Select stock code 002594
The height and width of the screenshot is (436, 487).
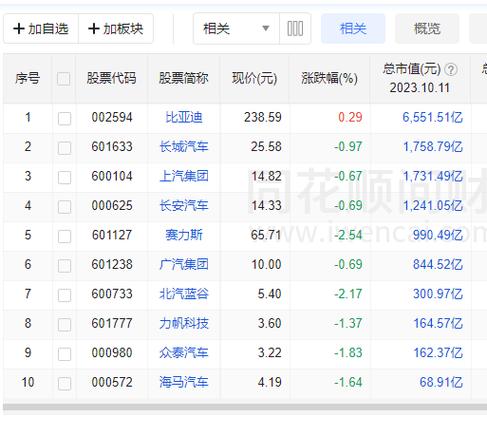pyautogui.click(x=112, y=117)
